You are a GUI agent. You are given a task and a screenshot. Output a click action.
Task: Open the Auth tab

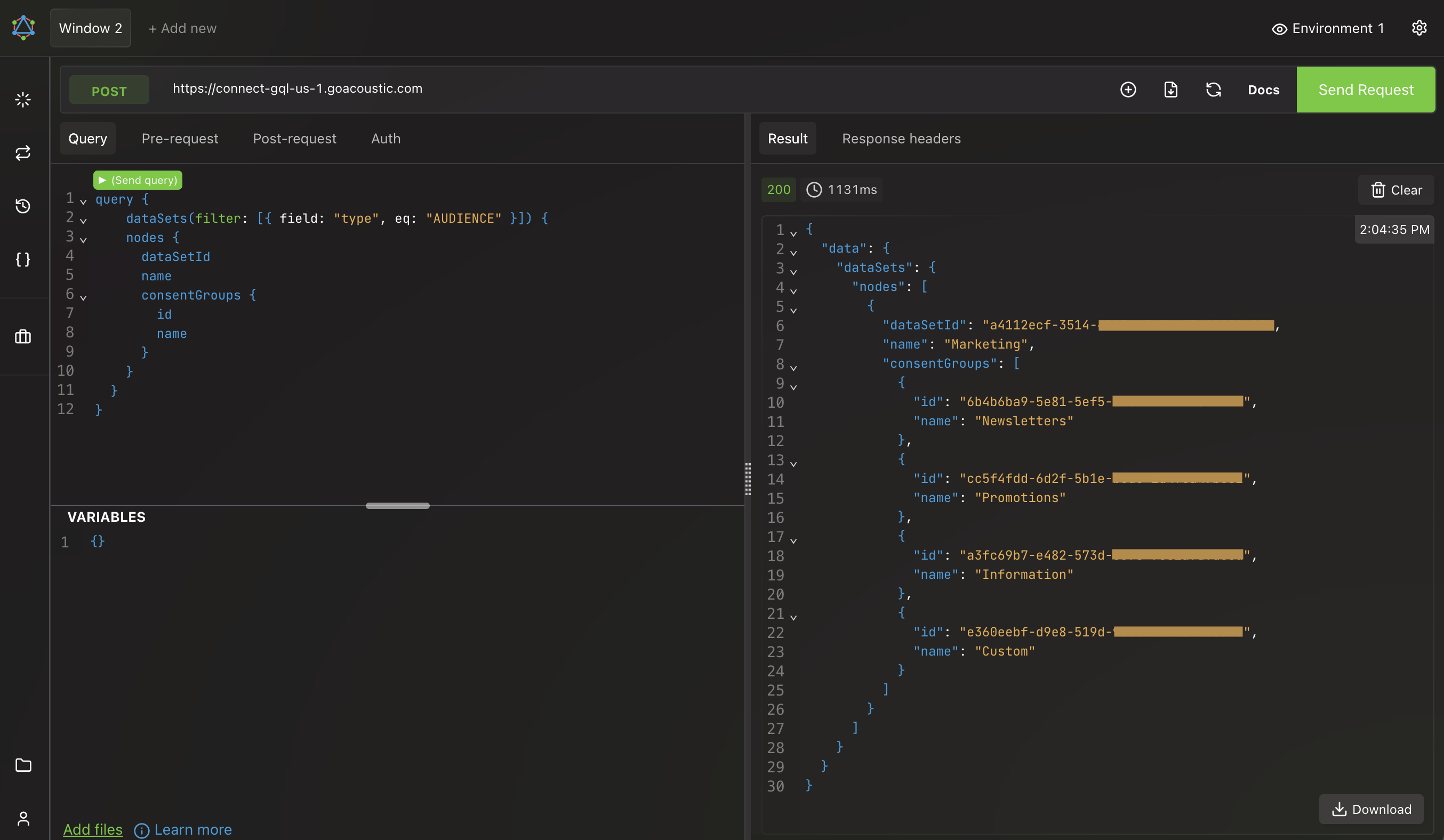(386, 139)
